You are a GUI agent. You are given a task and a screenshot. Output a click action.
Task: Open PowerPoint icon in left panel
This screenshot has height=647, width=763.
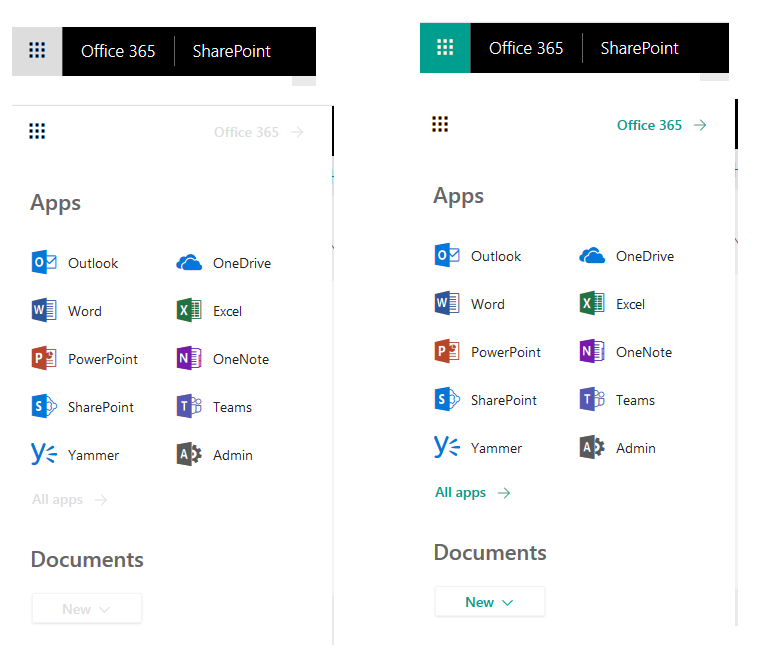pos(44,359)
